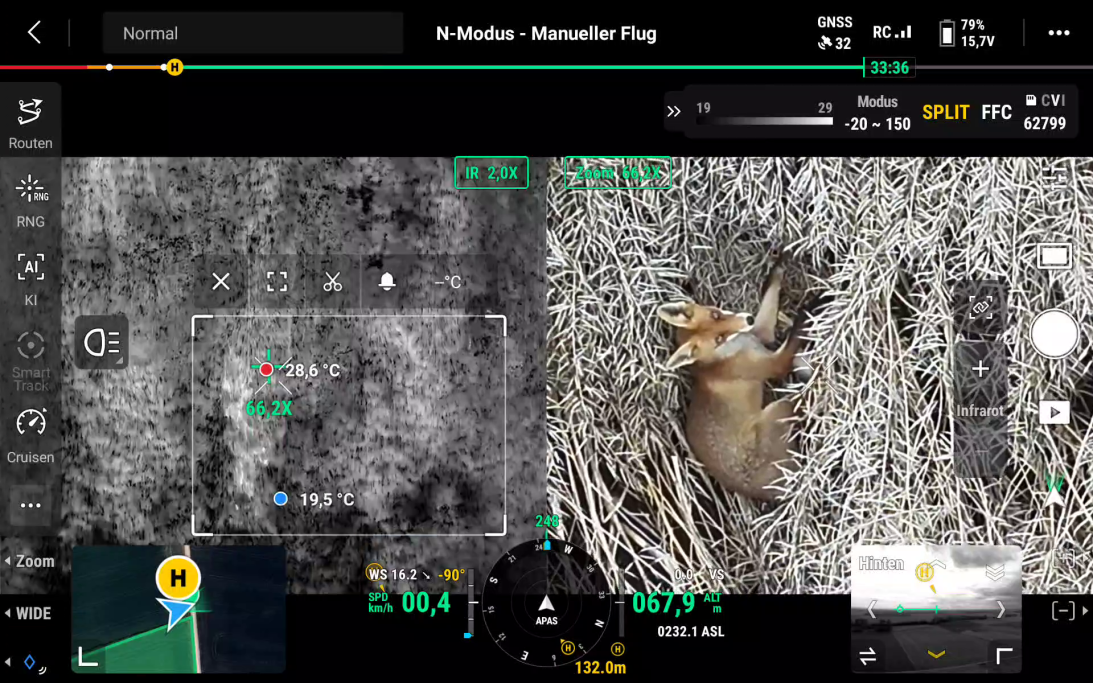
Task: Open the Modus -20 ~ 150 range selector
Action: [877, 113]
